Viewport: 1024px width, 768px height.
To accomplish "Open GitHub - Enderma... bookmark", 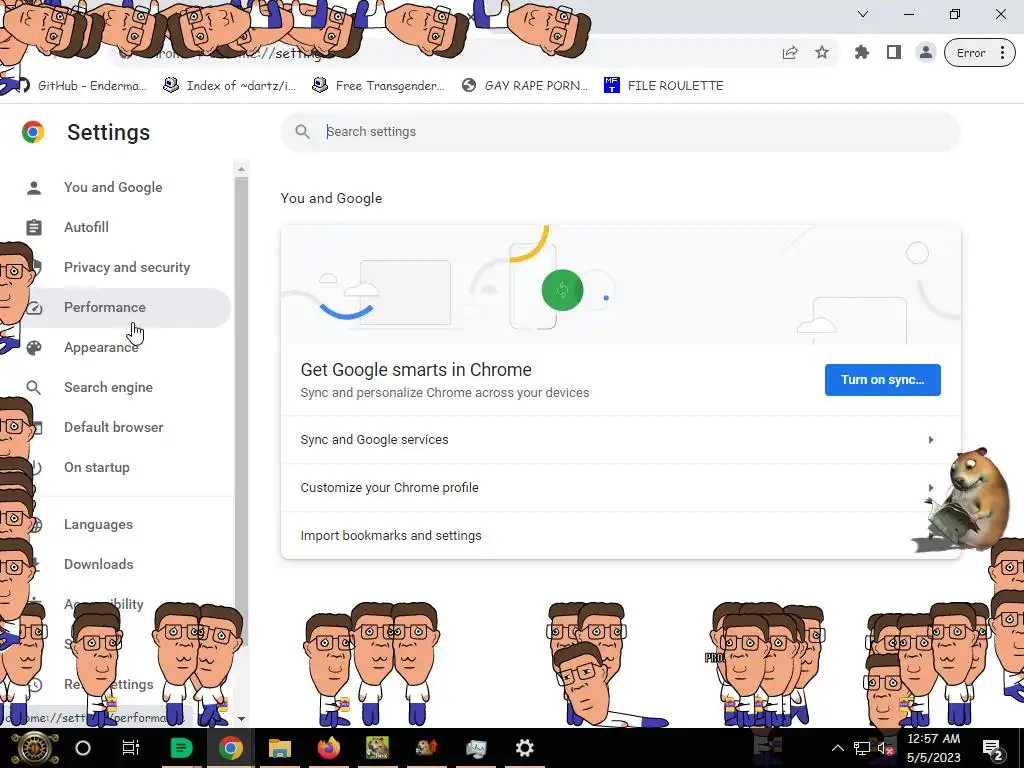I will point(82,86).
